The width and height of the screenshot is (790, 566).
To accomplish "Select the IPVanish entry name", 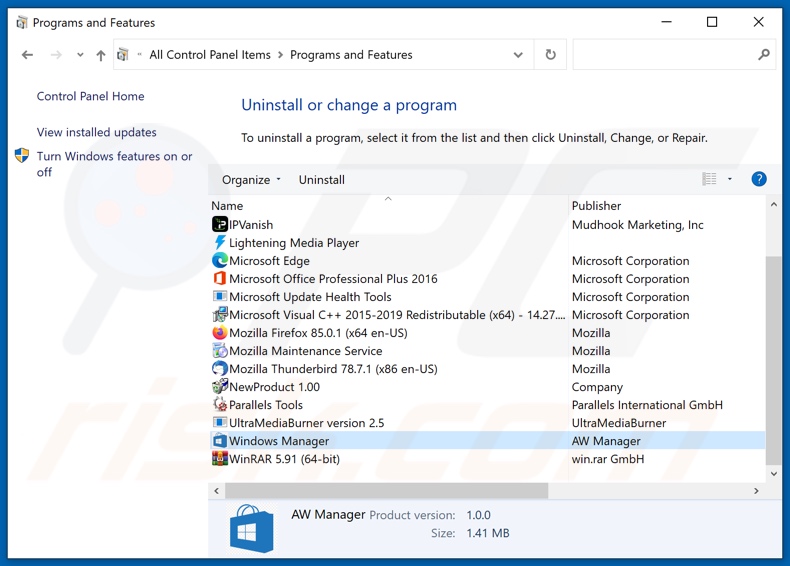I will [x=251, y=225].
